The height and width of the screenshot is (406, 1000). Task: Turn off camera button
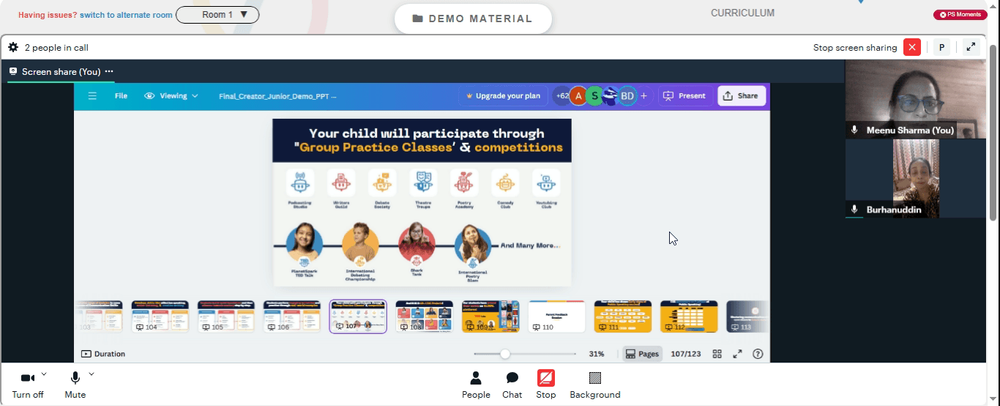coord(27,384)
